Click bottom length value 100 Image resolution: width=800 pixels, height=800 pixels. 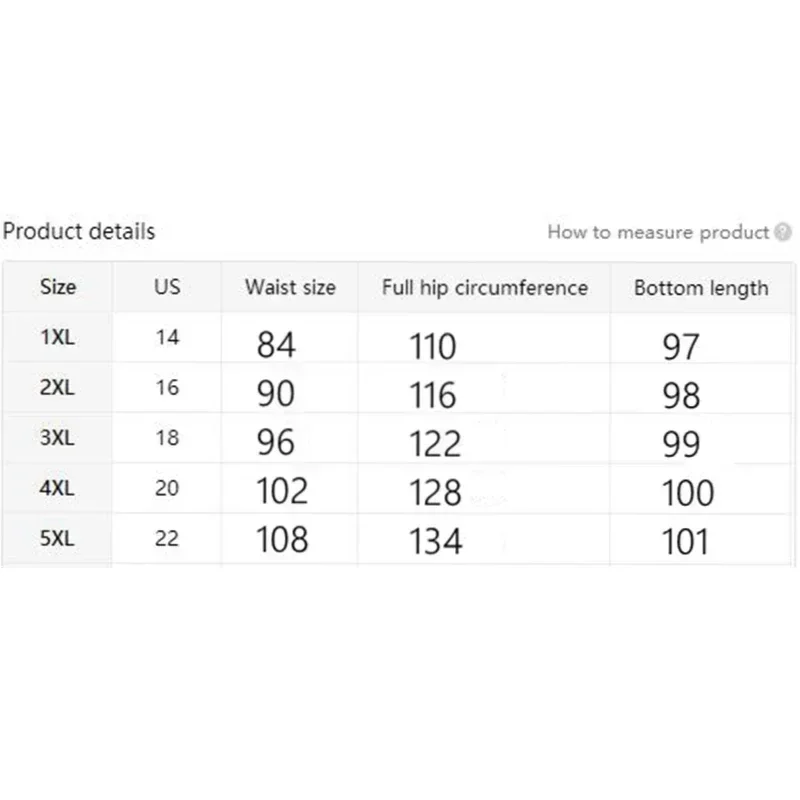tap(687, 492)
